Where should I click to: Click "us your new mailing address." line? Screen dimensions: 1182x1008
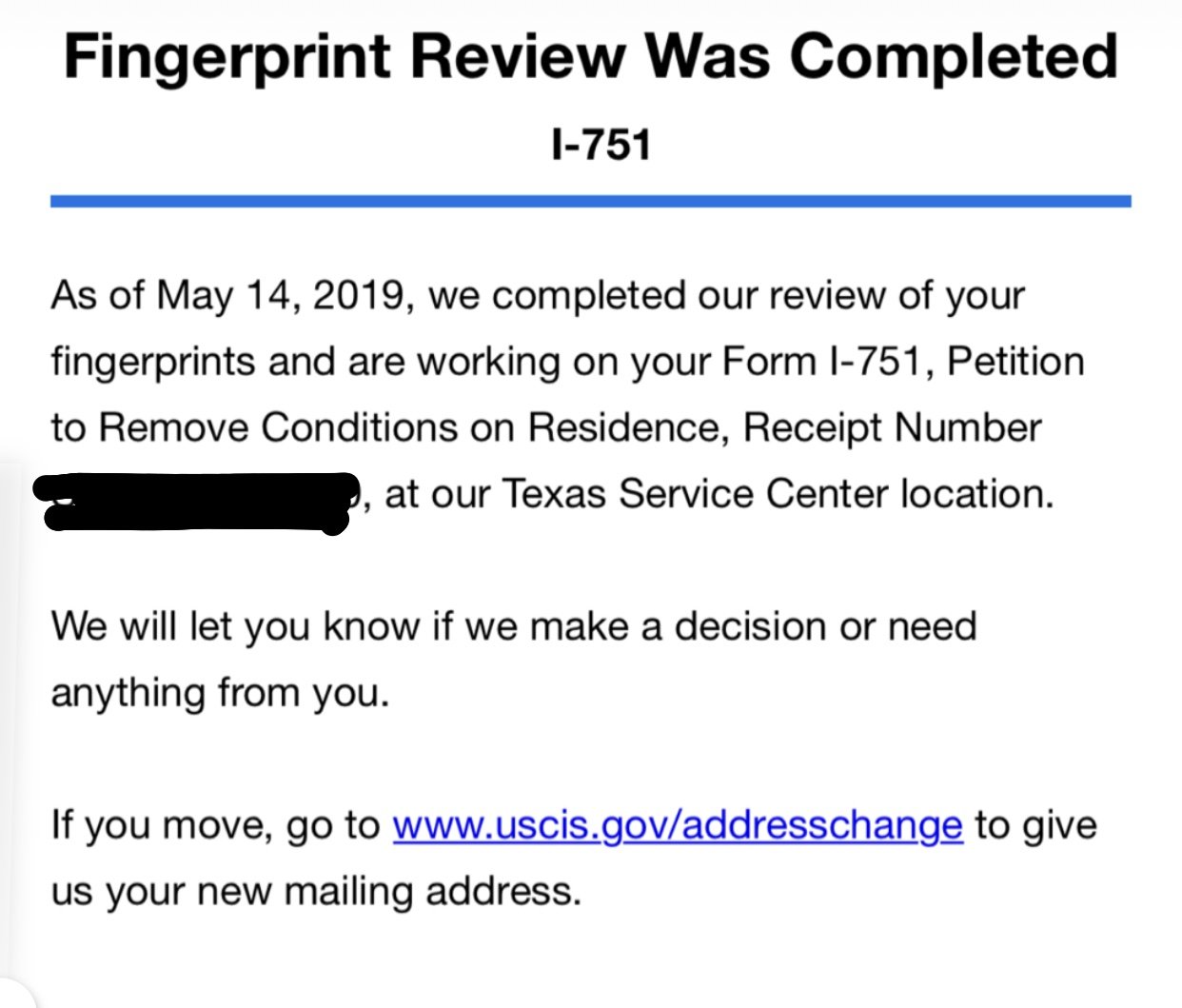(315, 891)
